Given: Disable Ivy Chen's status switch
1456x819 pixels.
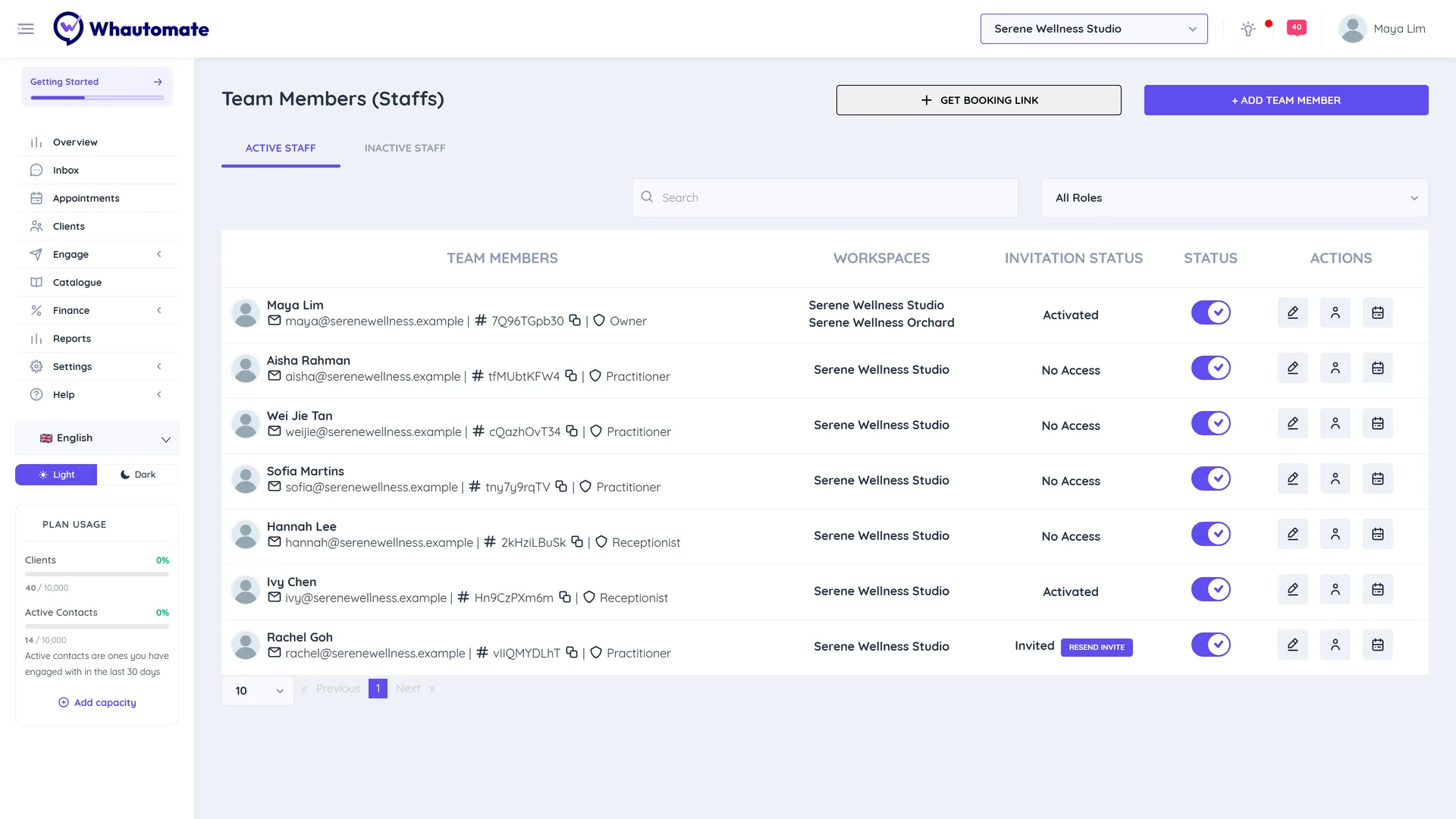Looking at the screenshot, I should pos(1210,589).
